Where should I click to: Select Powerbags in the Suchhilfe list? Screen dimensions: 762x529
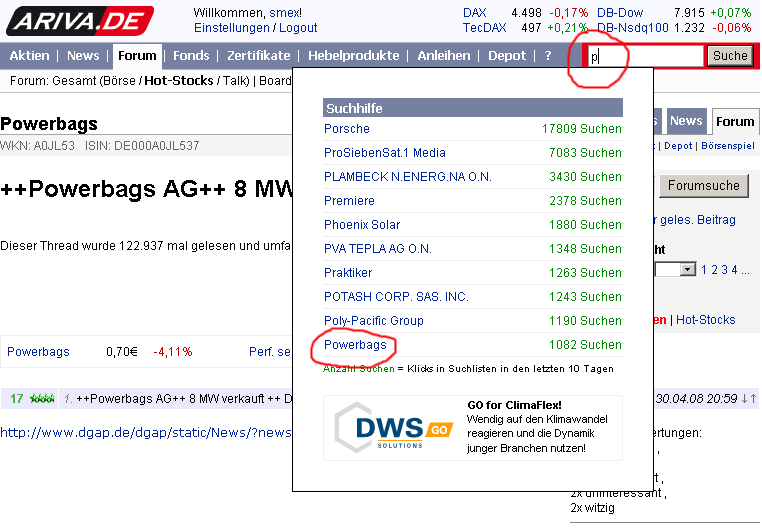click(355, 345)
